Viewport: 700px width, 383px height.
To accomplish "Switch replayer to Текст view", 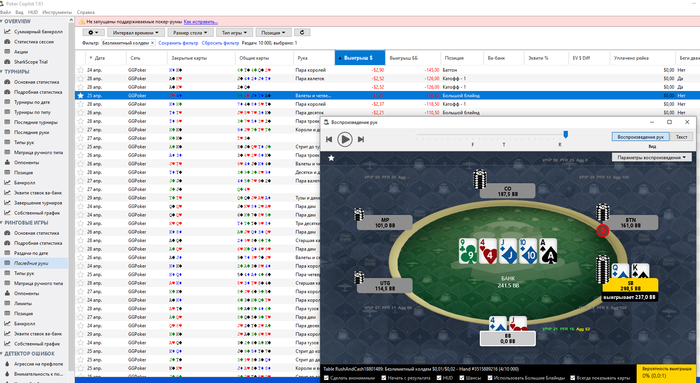I will click(681, 137).
